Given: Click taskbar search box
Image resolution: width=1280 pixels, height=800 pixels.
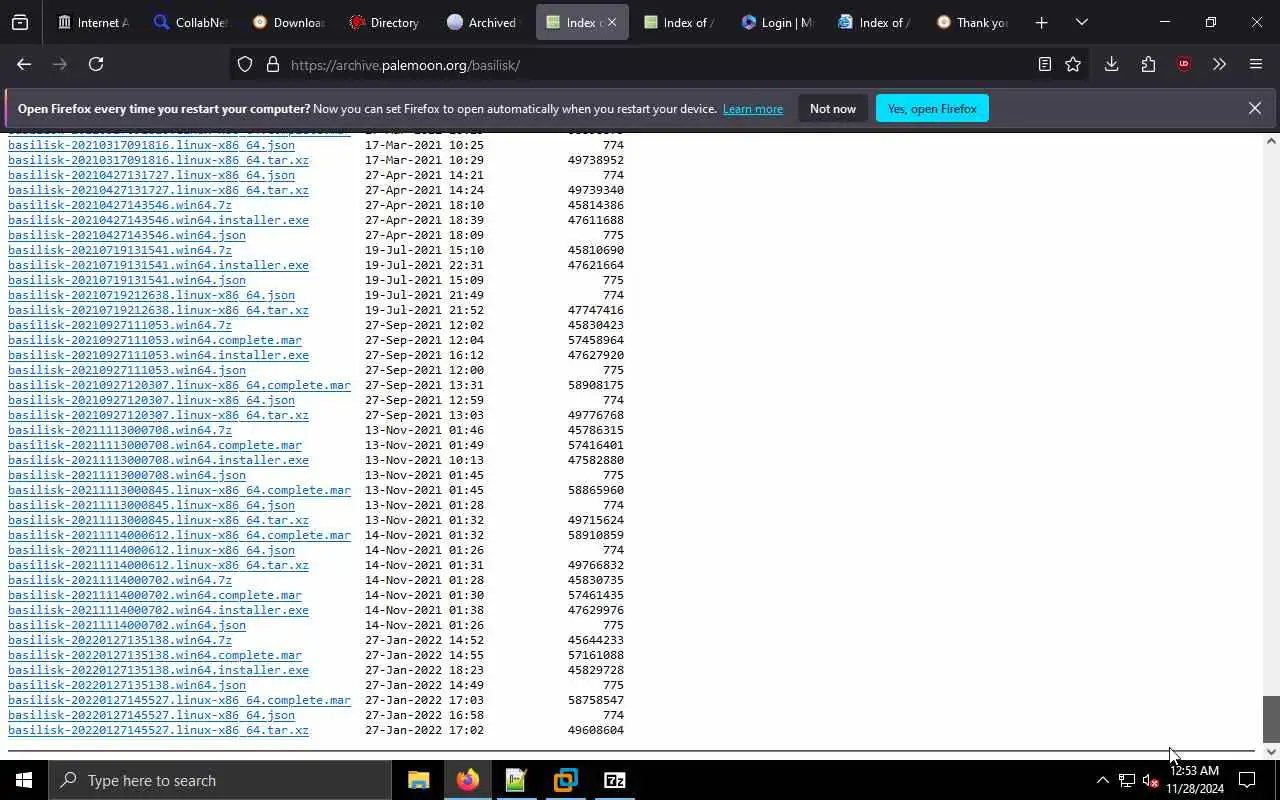Looking at the screenshot, I should coord(220,780).
